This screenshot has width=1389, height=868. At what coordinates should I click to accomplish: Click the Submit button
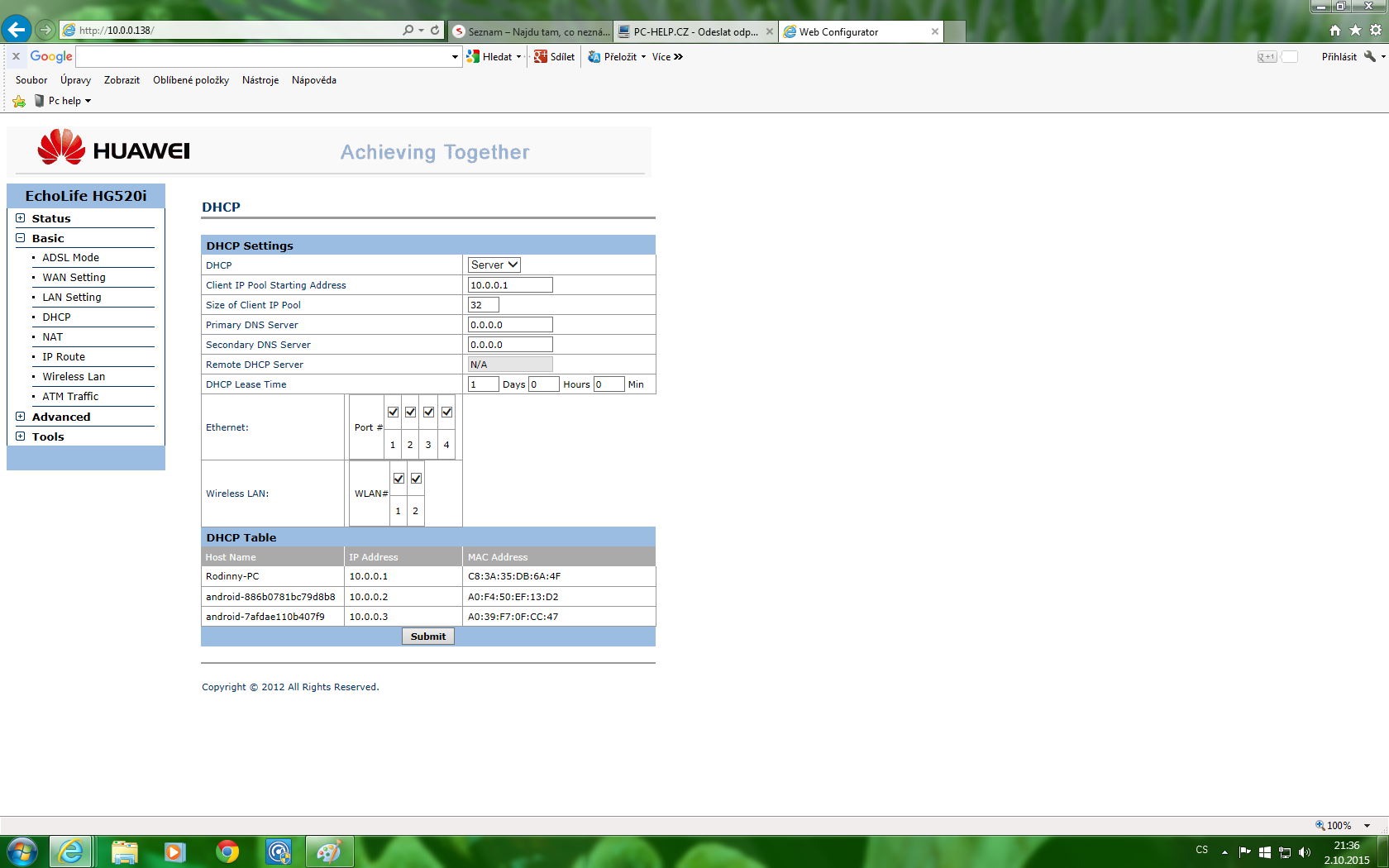pos(428,637)
